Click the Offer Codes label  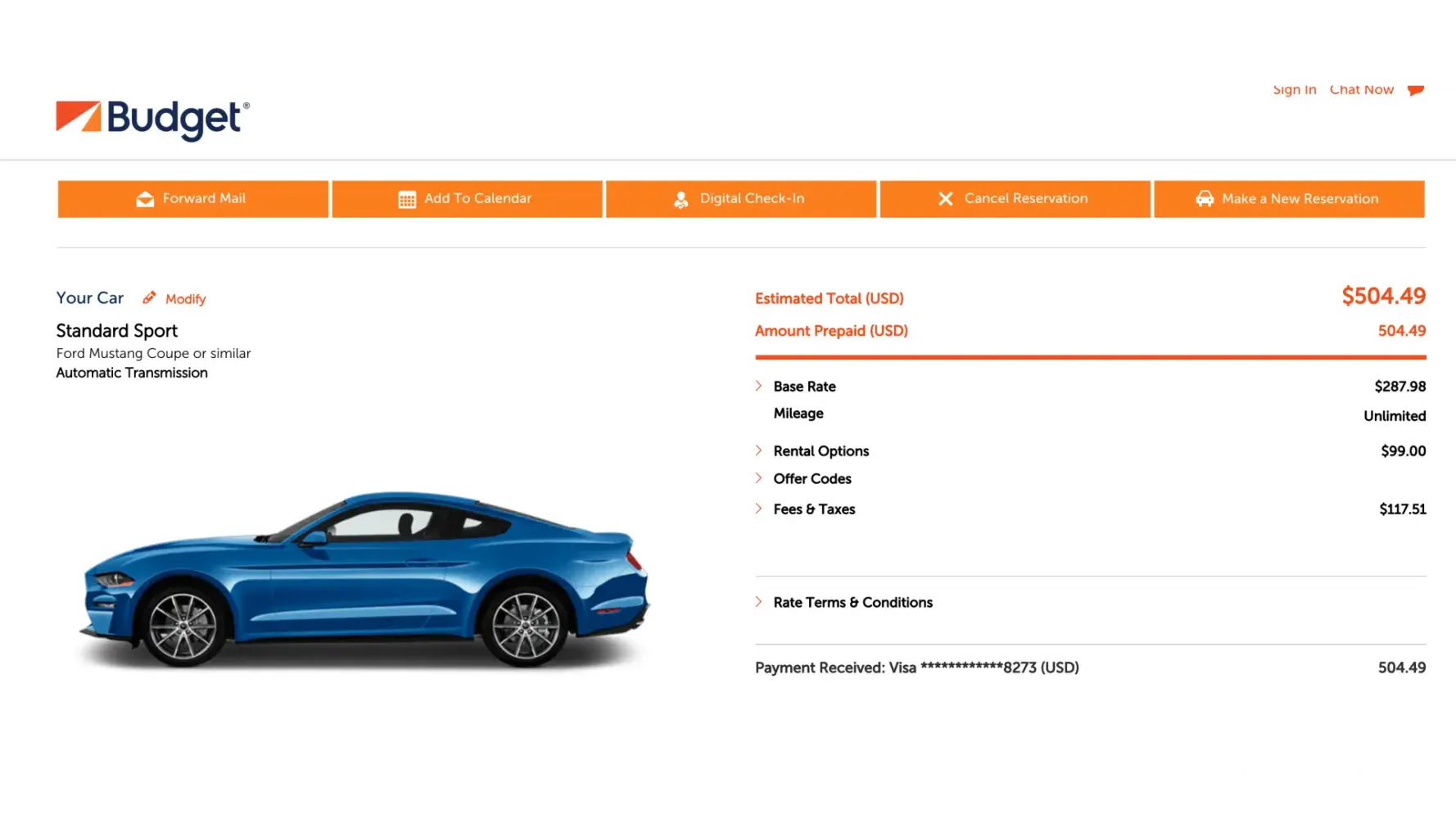(x=812, y=479)
